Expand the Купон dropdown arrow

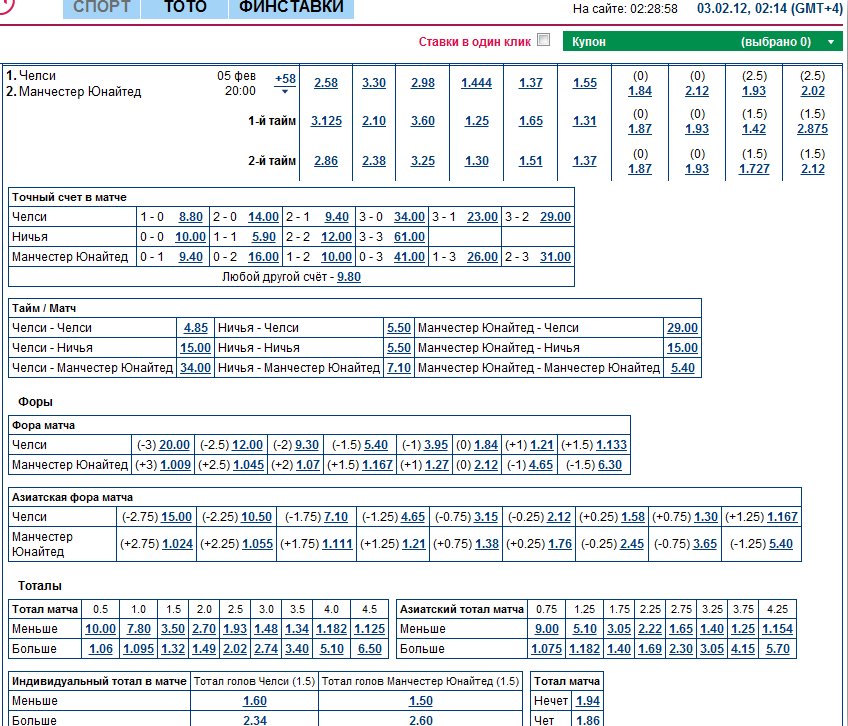[x=831, y=42]
